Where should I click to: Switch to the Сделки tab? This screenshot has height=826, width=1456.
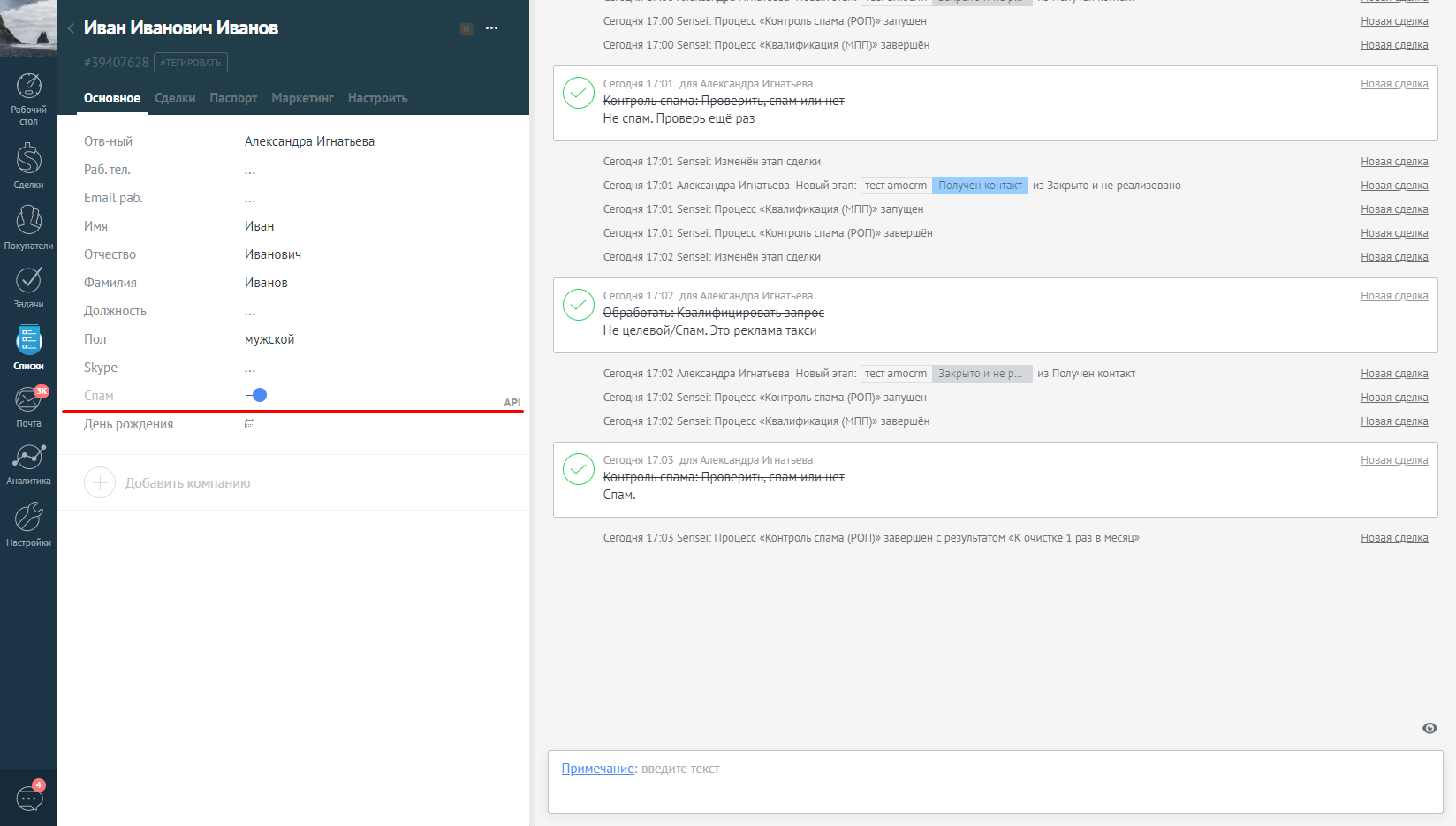coord(175,98)
